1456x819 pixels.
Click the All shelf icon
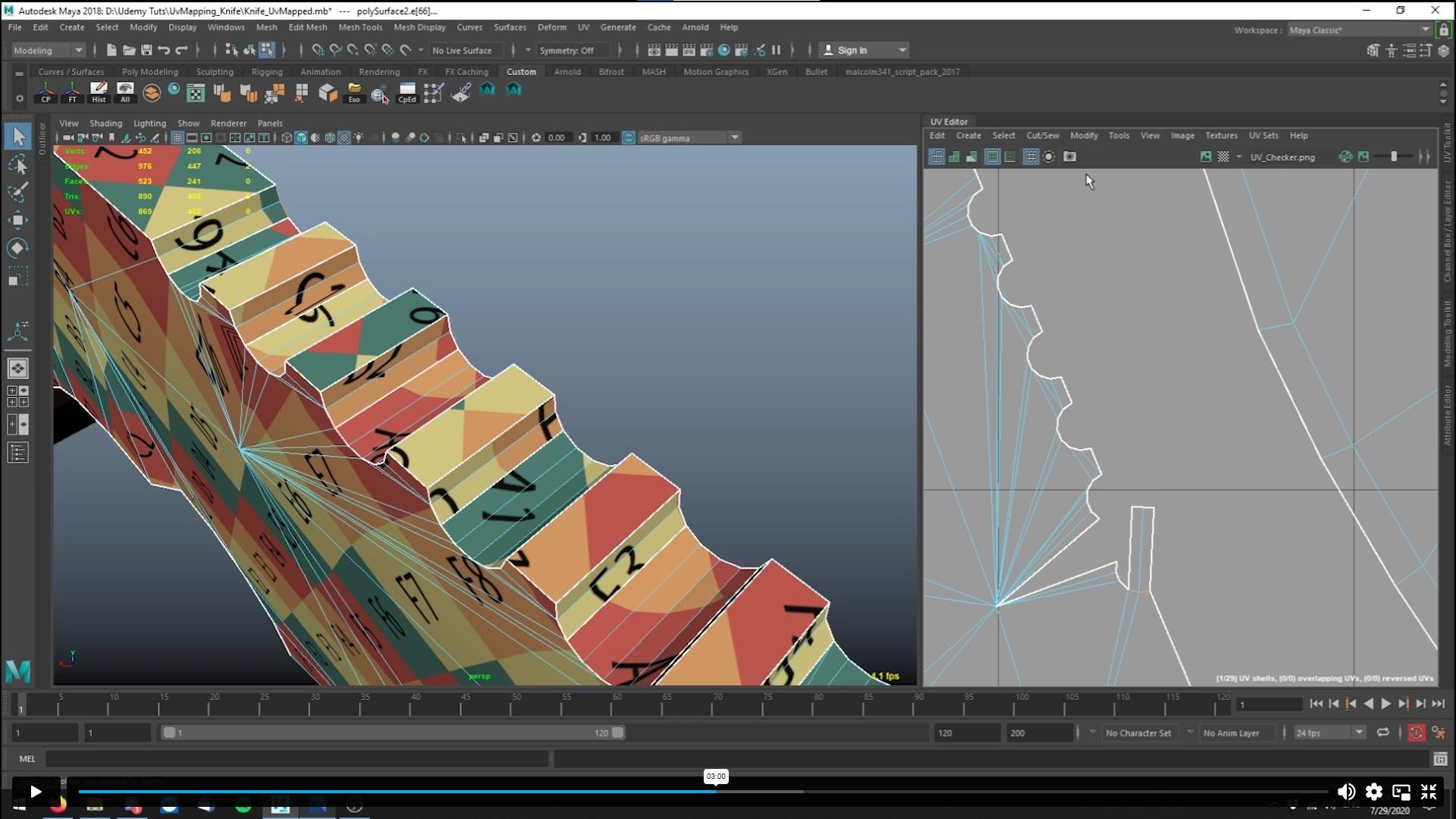tap(125, 93)
